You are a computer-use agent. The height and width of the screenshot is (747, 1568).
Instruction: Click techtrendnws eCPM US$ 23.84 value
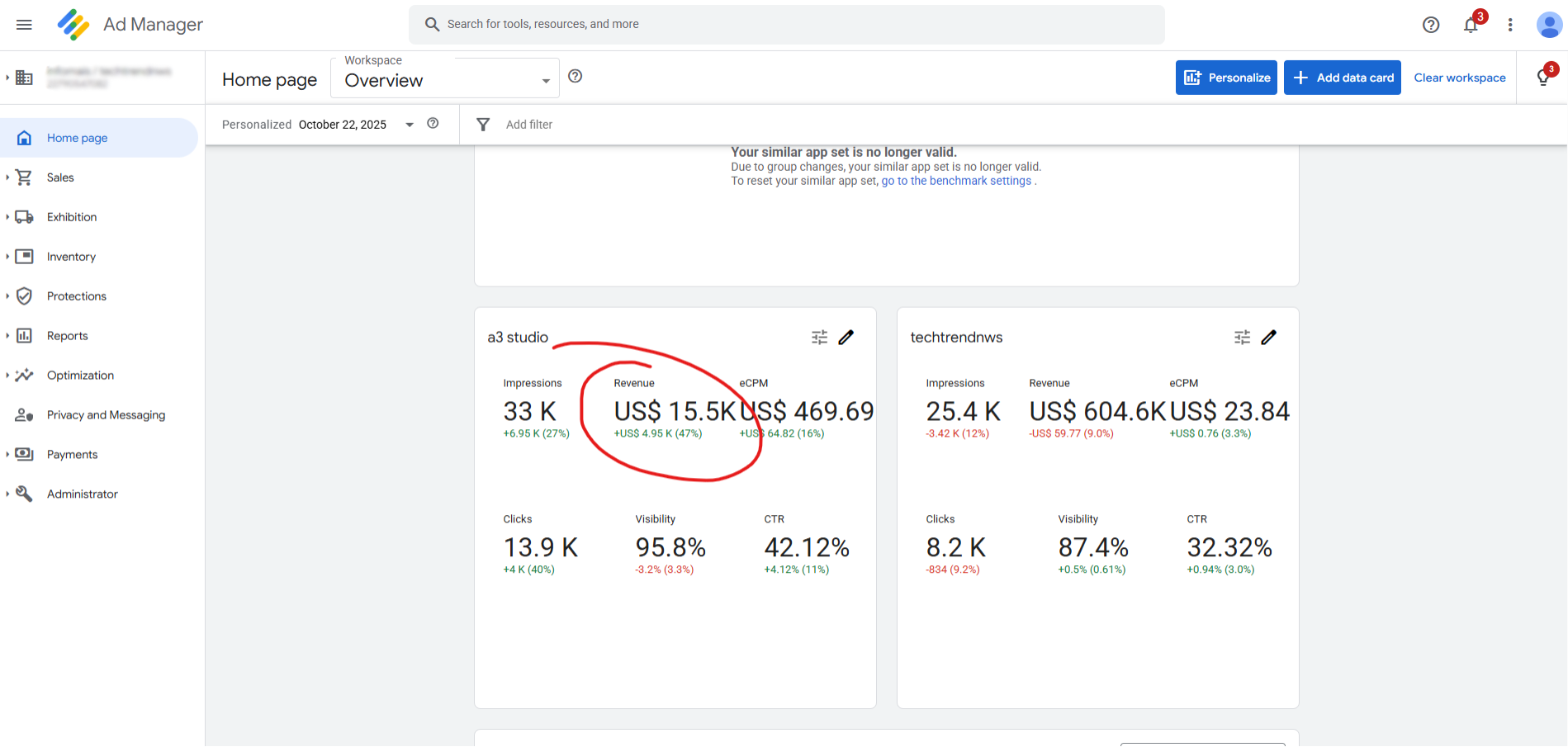(1229, 411)
